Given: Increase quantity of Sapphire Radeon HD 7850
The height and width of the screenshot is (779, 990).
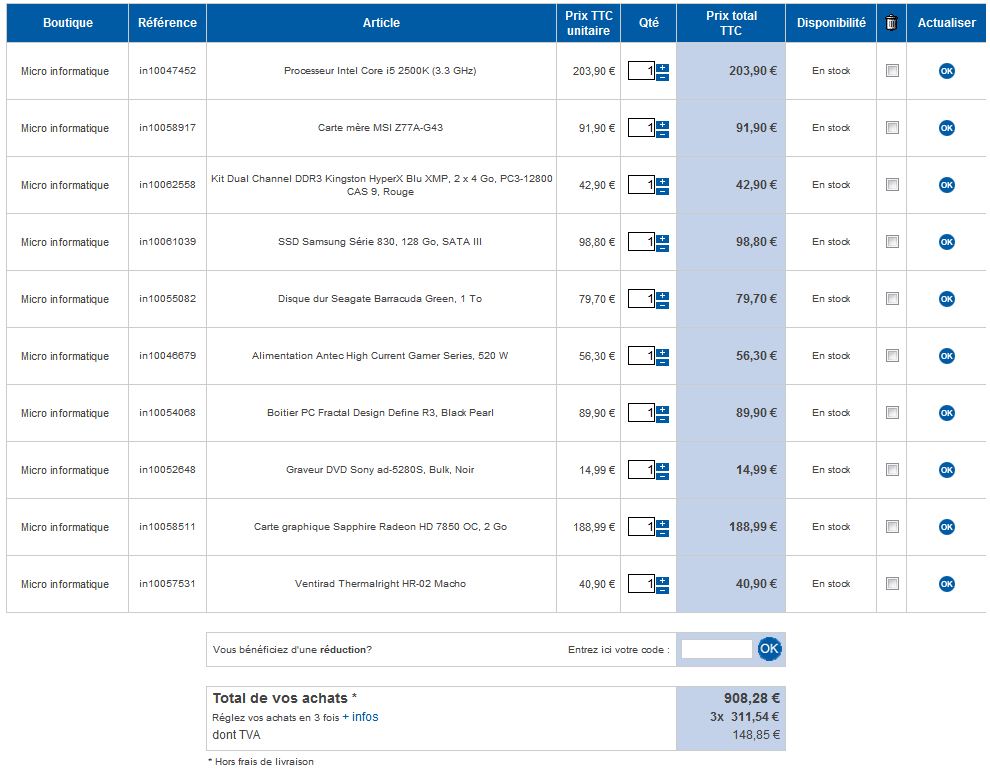Looking at the screenshot, I should point(662,523).
